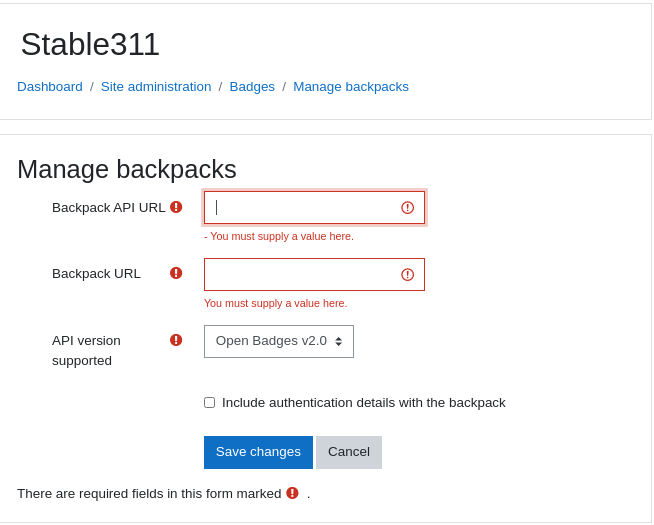The height and width of the screenshot is (525, 654).
Task: Click required icon in the form footer note
Action: [x=292, y=493]
